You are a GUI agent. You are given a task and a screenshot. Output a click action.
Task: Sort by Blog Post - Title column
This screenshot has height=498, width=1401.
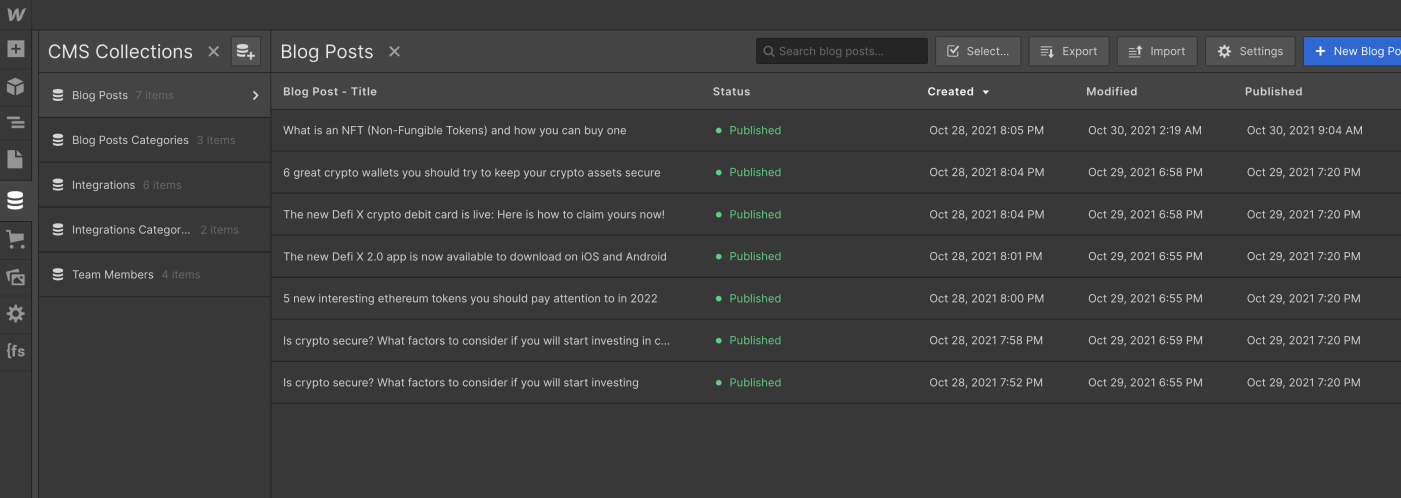click(330, 91)
